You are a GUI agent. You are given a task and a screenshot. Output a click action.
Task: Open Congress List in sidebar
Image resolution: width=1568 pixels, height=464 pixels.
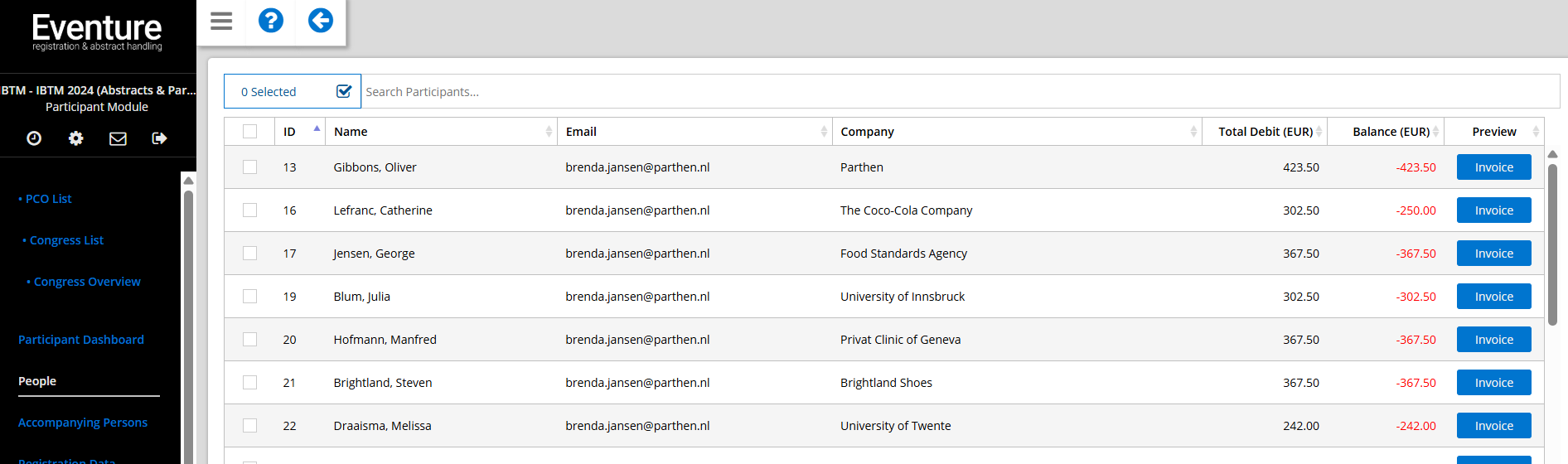66,240
